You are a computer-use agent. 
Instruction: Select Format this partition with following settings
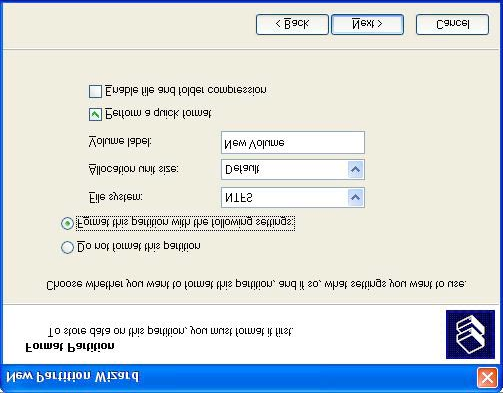point(67,223)
